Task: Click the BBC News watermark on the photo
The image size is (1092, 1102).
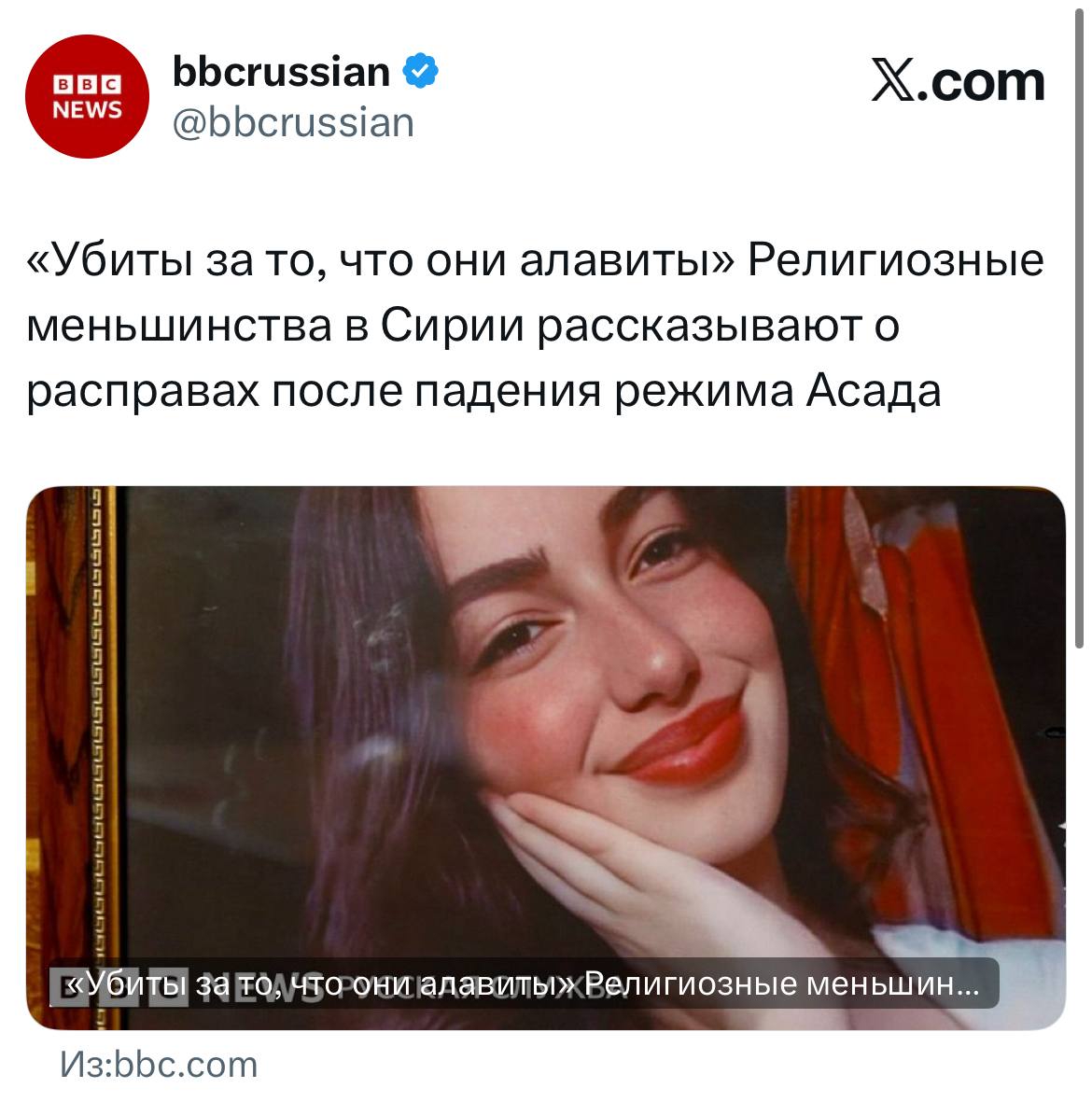Action: click(119, 985)
